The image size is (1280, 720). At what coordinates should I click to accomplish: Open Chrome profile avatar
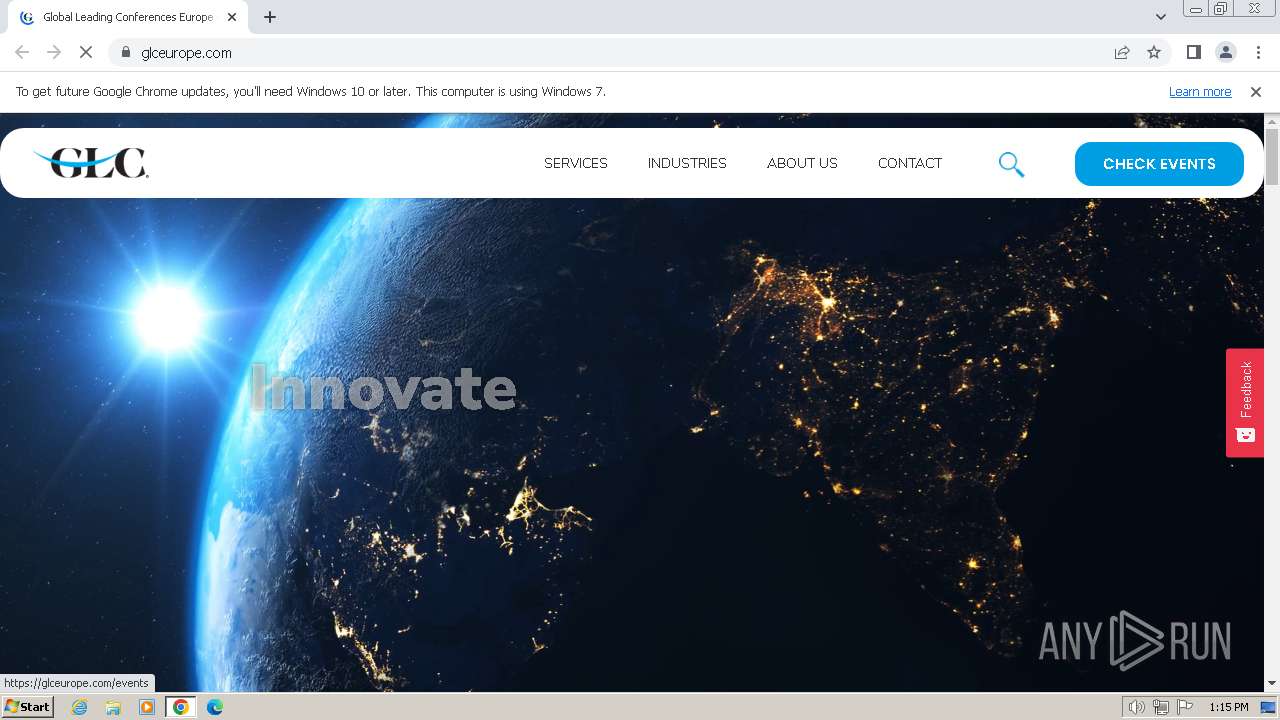1225,52
